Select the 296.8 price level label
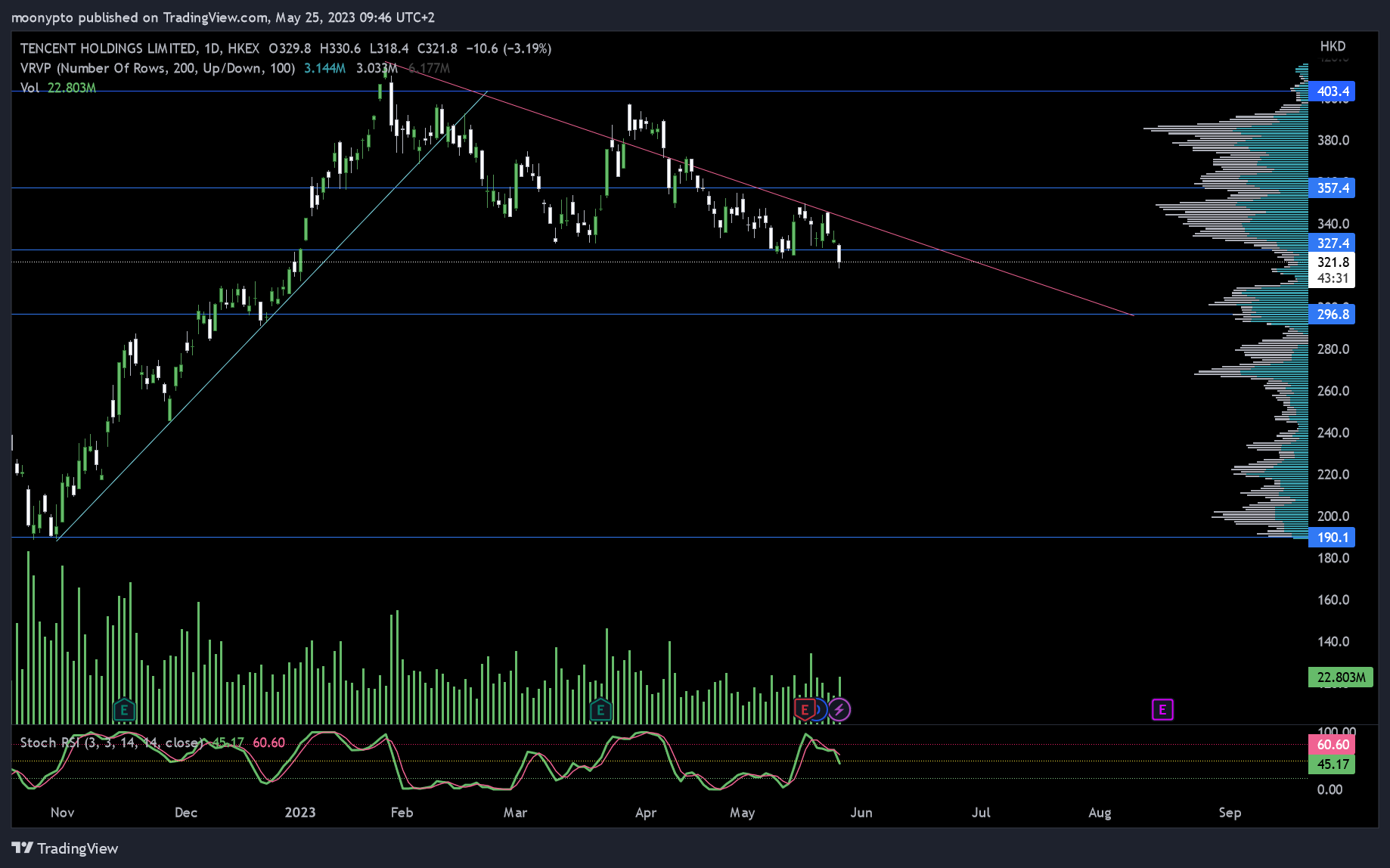Viewport: 1390px width, 868px height. tap(1332, 314)
